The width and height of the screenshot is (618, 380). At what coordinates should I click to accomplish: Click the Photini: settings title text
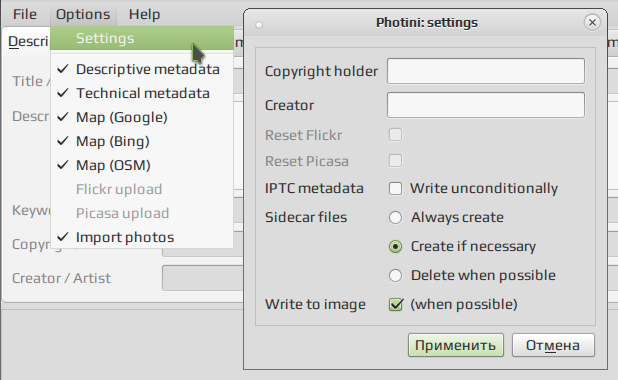click(427, 23)
